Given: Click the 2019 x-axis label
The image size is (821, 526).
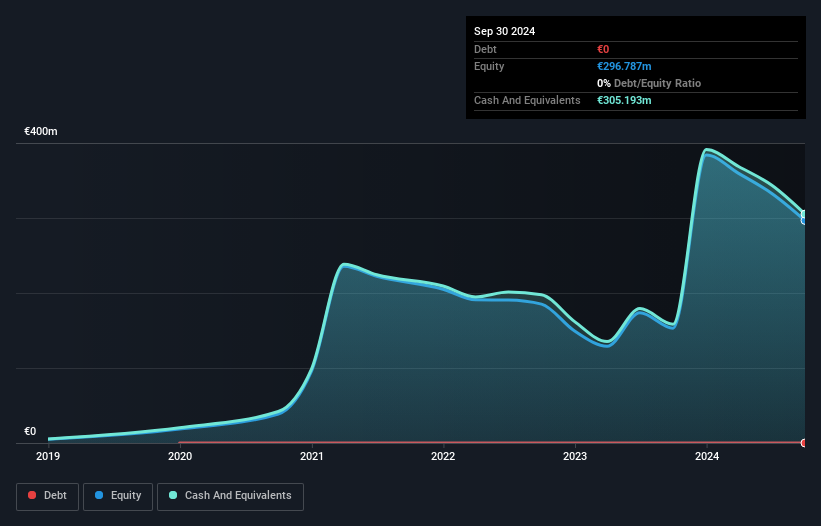Looking at the screenshot, I should (48, 456).
